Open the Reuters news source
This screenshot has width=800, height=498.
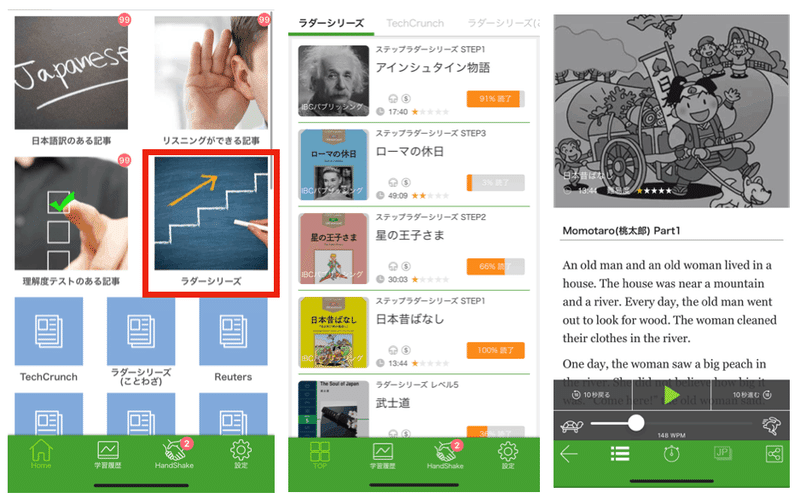[233, 340]
